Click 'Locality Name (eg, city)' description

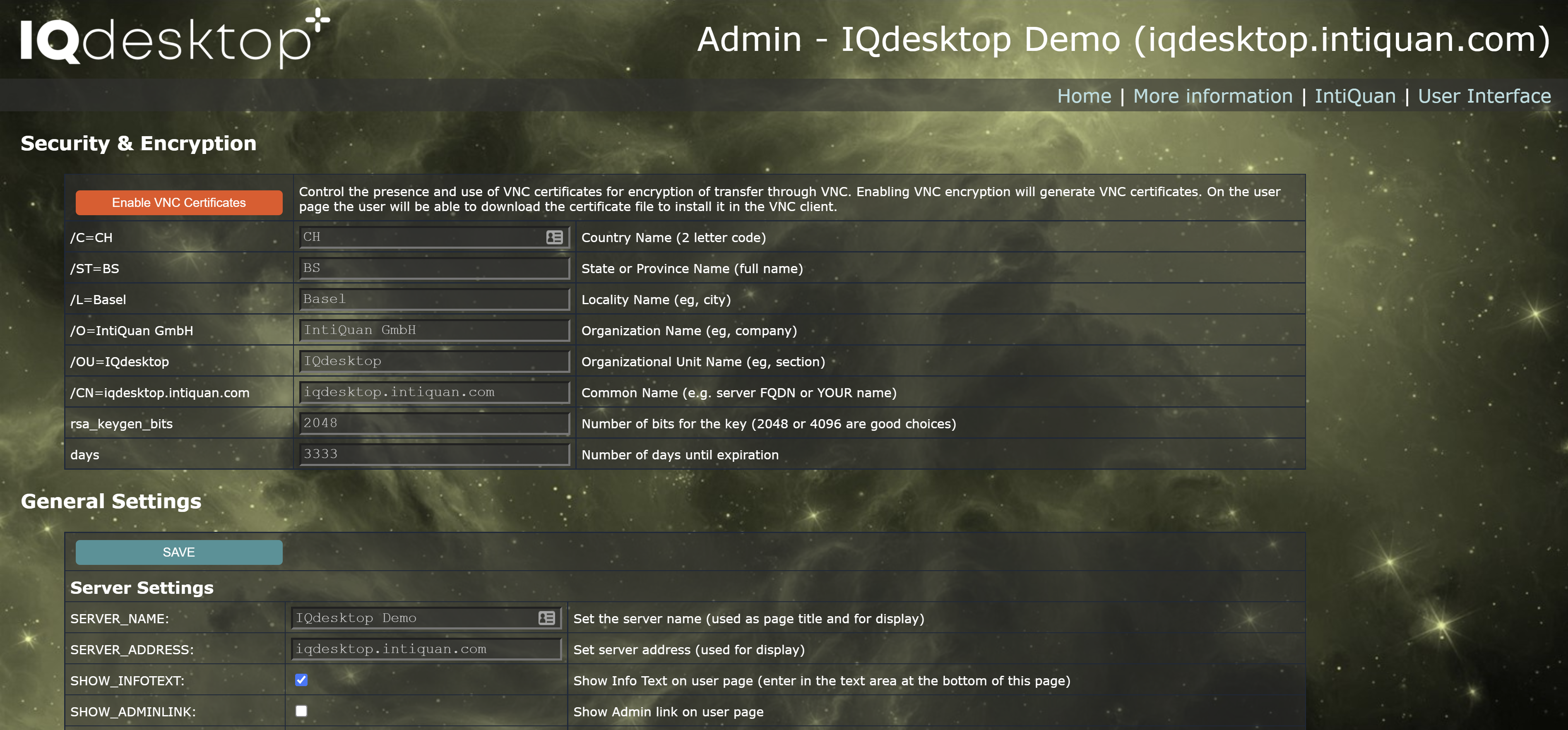[x=656, y=300]
